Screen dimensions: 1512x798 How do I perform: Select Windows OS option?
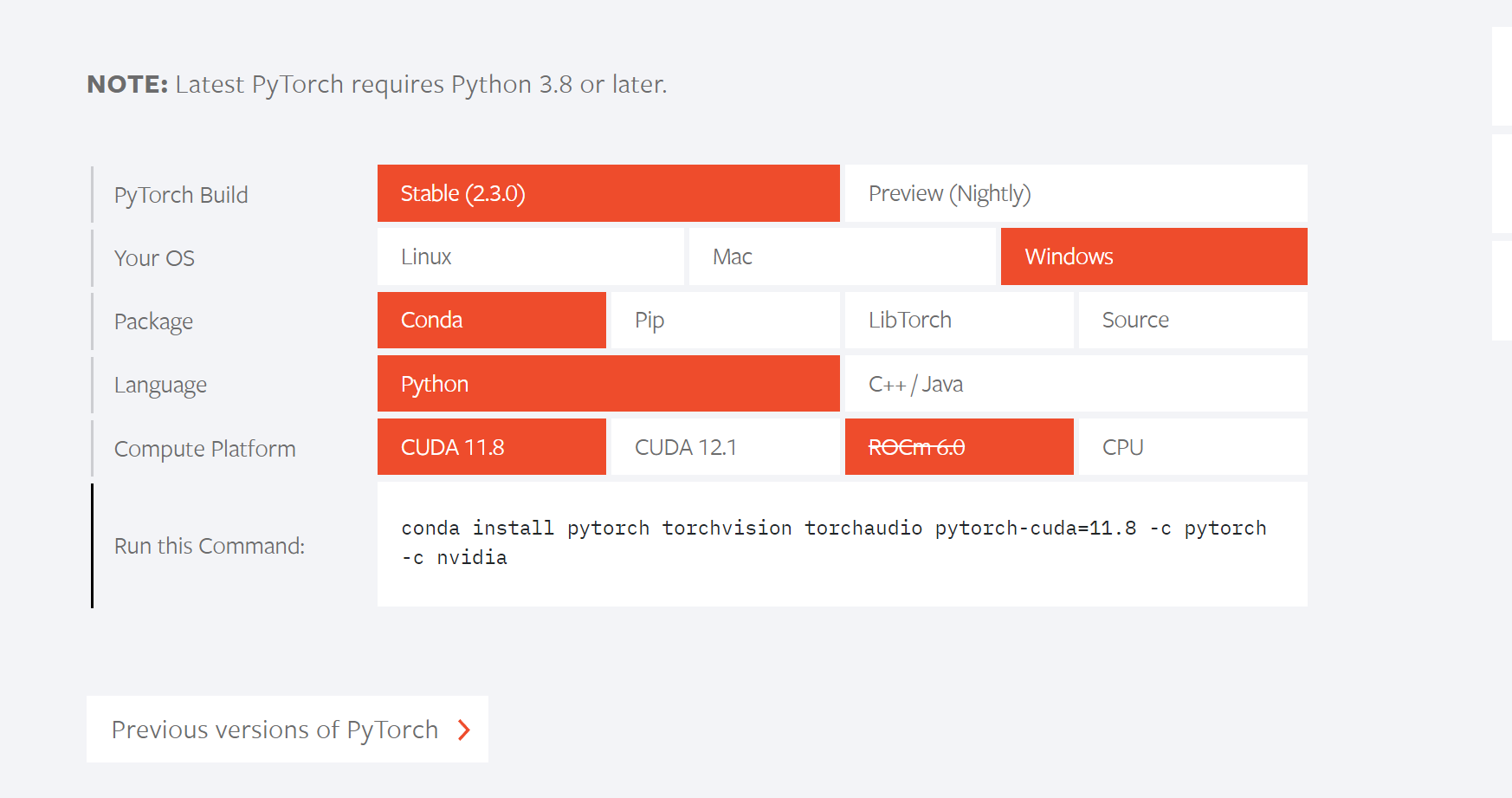1154,256
